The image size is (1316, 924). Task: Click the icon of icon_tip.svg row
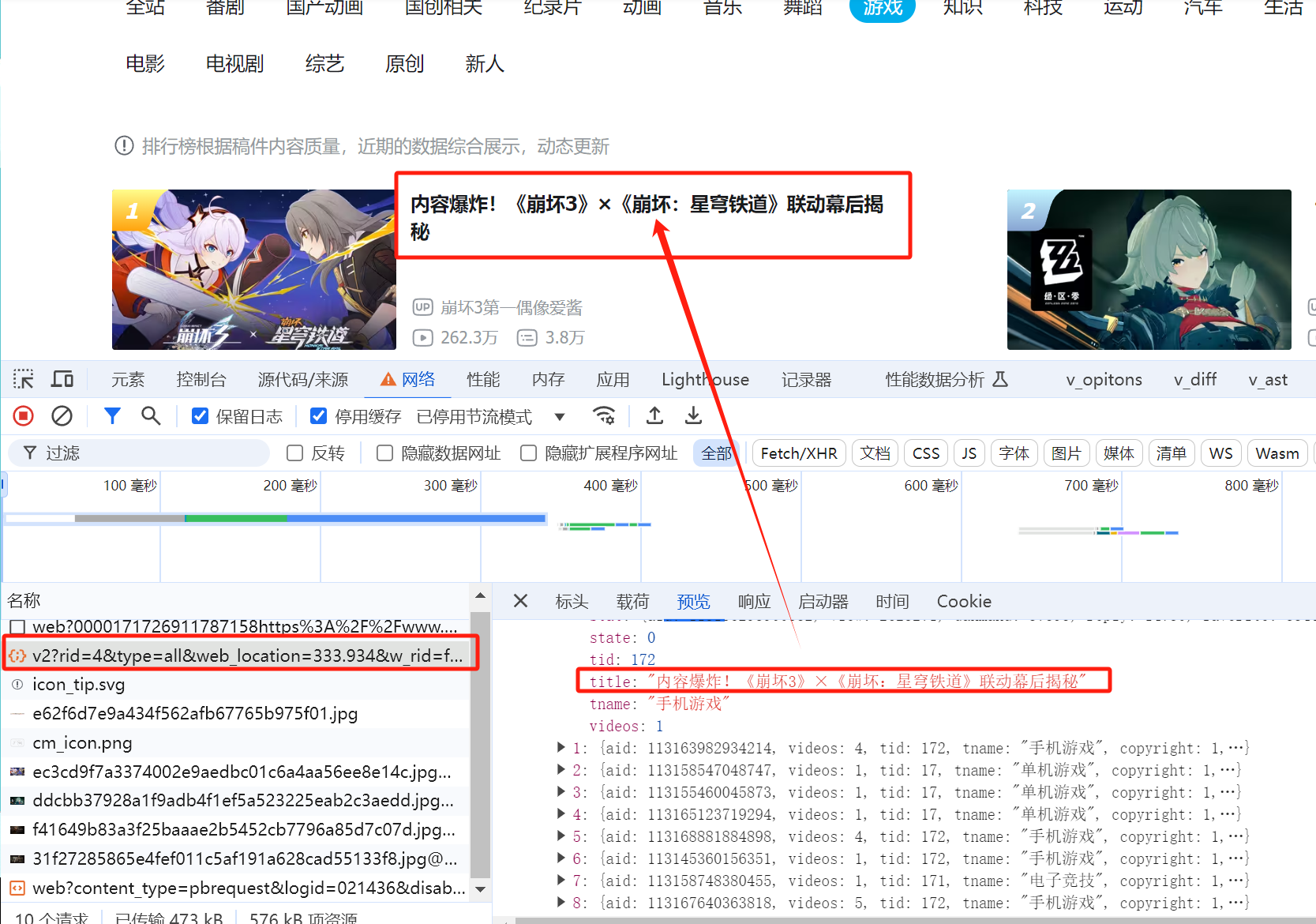tap(17, 685)
